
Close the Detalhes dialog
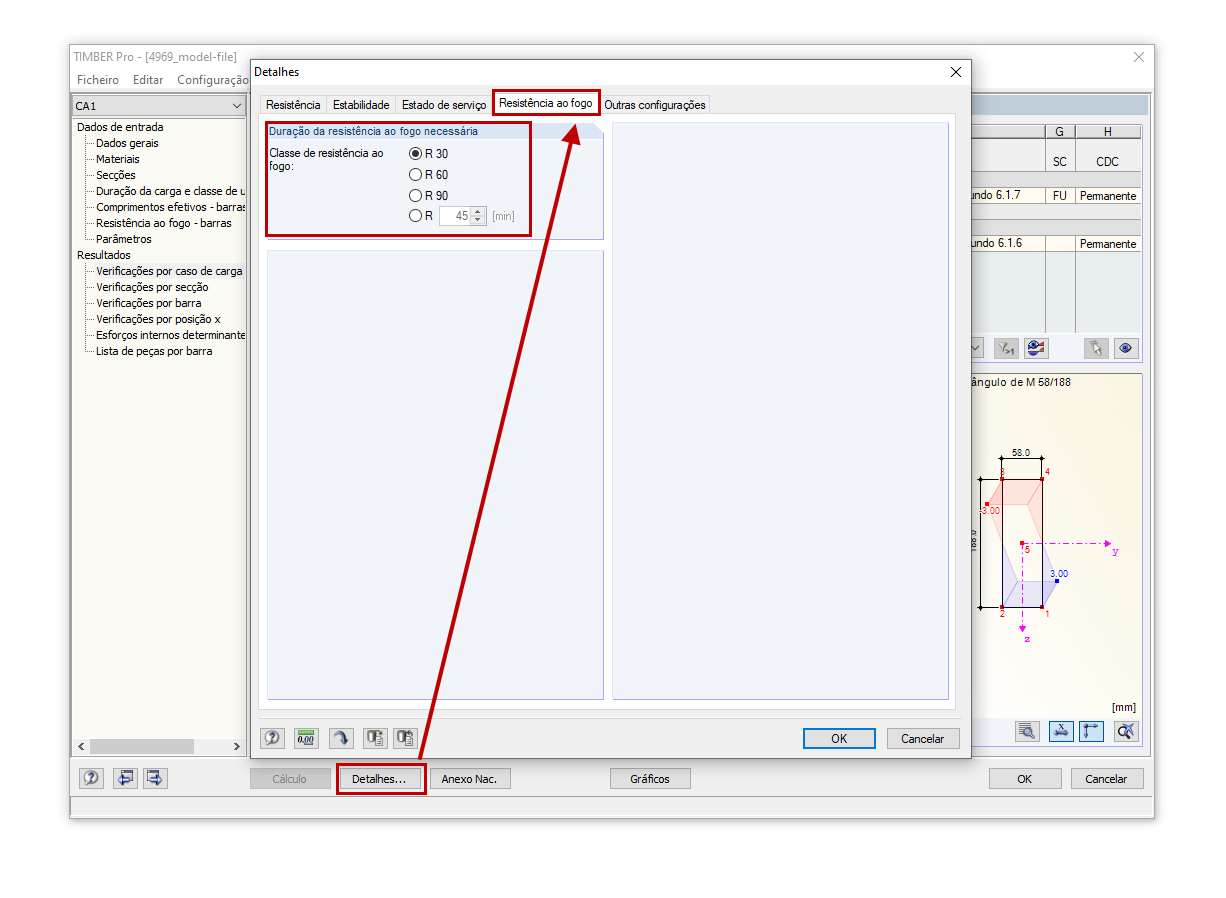(955, 72)
